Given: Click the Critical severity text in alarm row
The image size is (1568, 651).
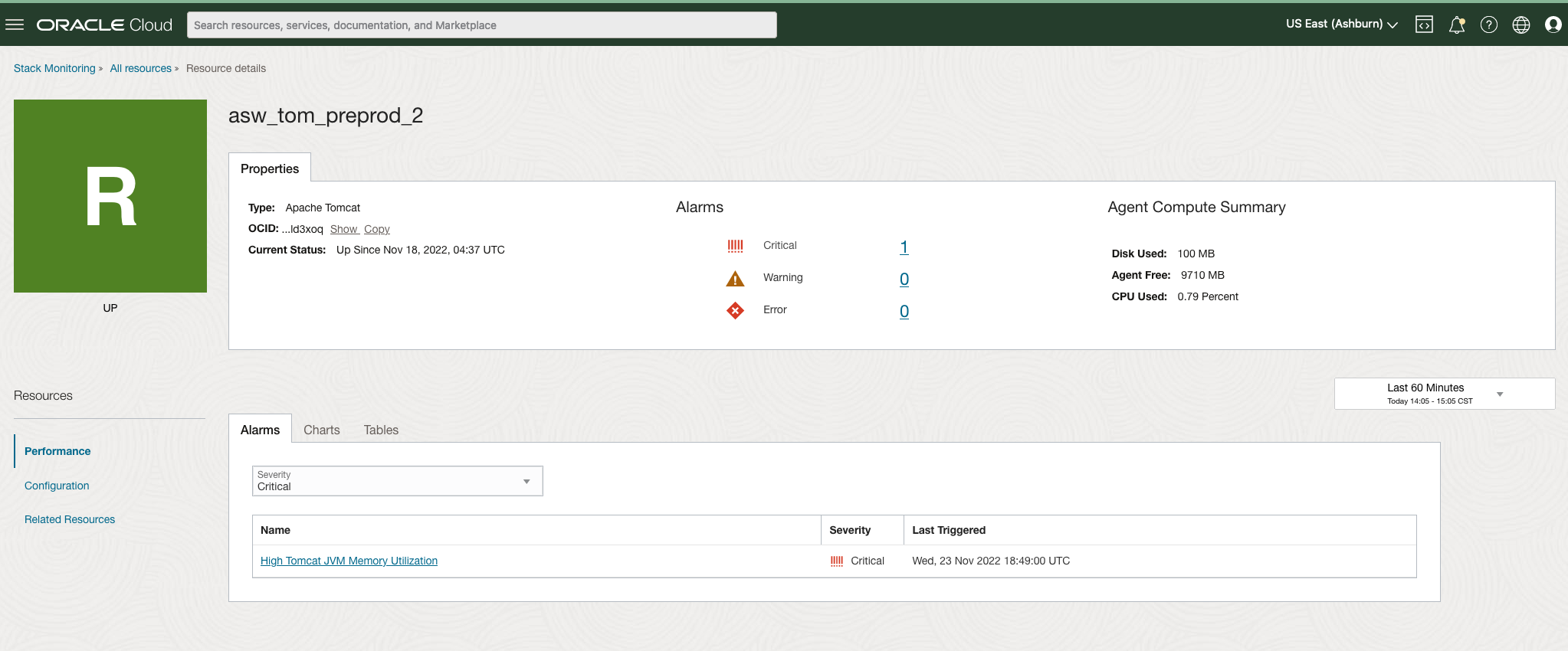Looking at the screenshot, I should (x=868, y=561).
